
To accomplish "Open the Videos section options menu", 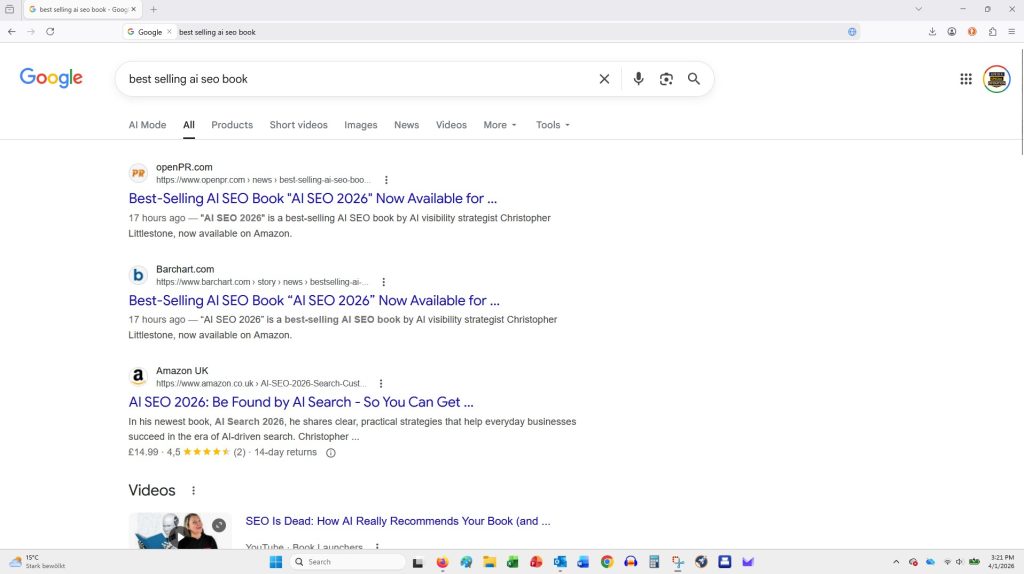I will pos(193,490).
